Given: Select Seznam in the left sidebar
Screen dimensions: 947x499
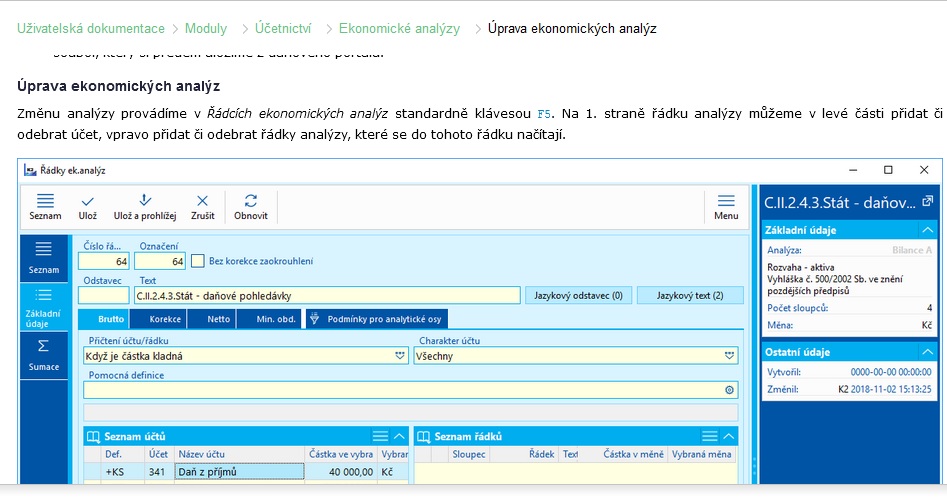Looking at the screenshot, I should click(x=44, y=257).
